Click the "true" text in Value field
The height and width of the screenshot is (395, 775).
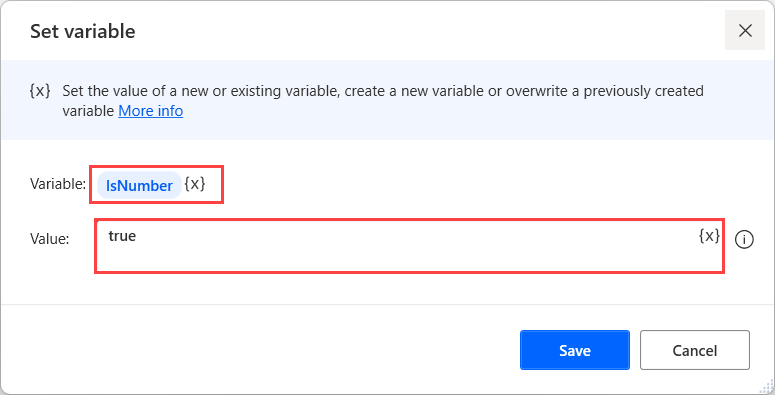pyautogui.click(x=122, y=236)
